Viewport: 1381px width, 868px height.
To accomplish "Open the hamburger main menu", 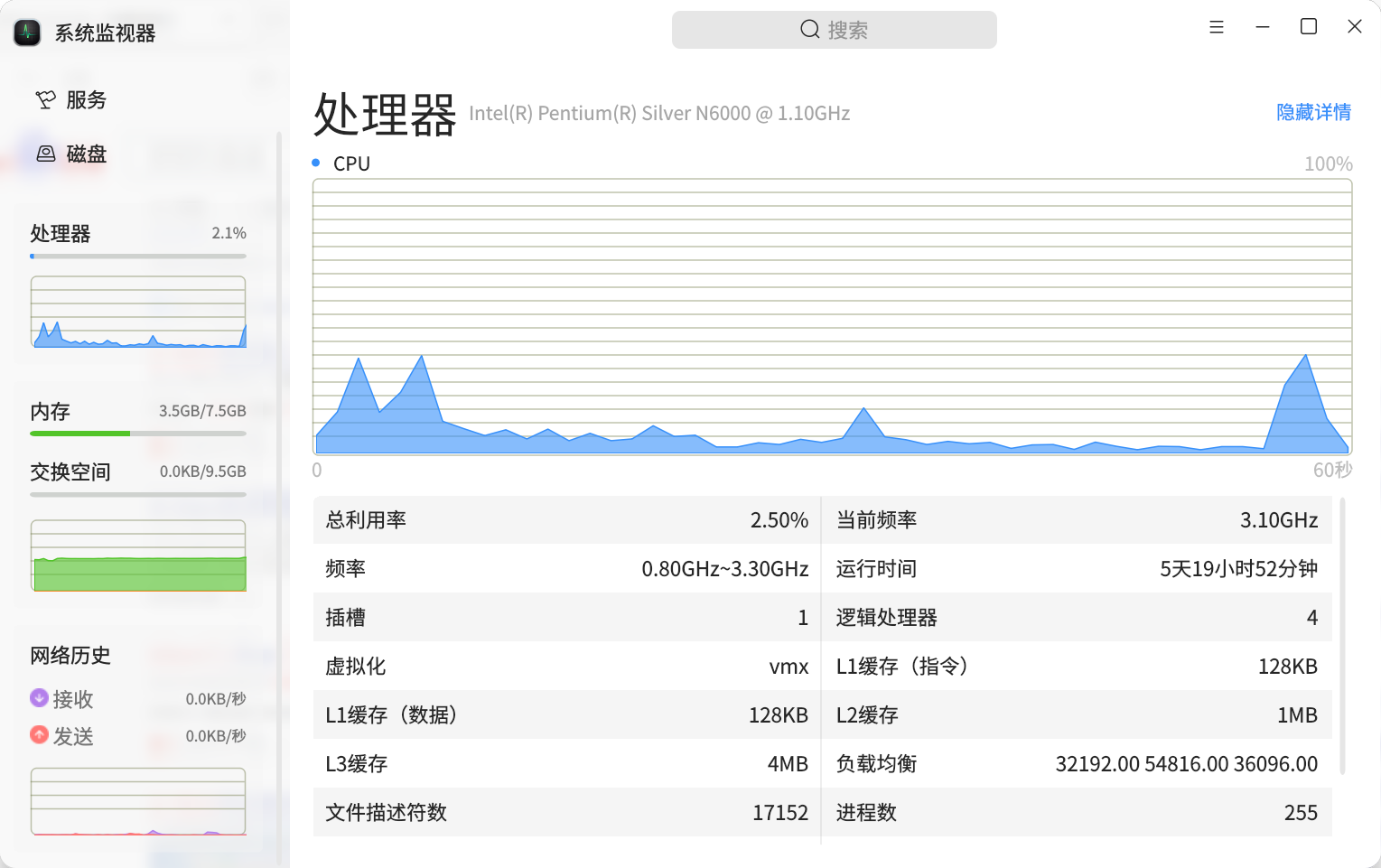I will (1217, 27).
